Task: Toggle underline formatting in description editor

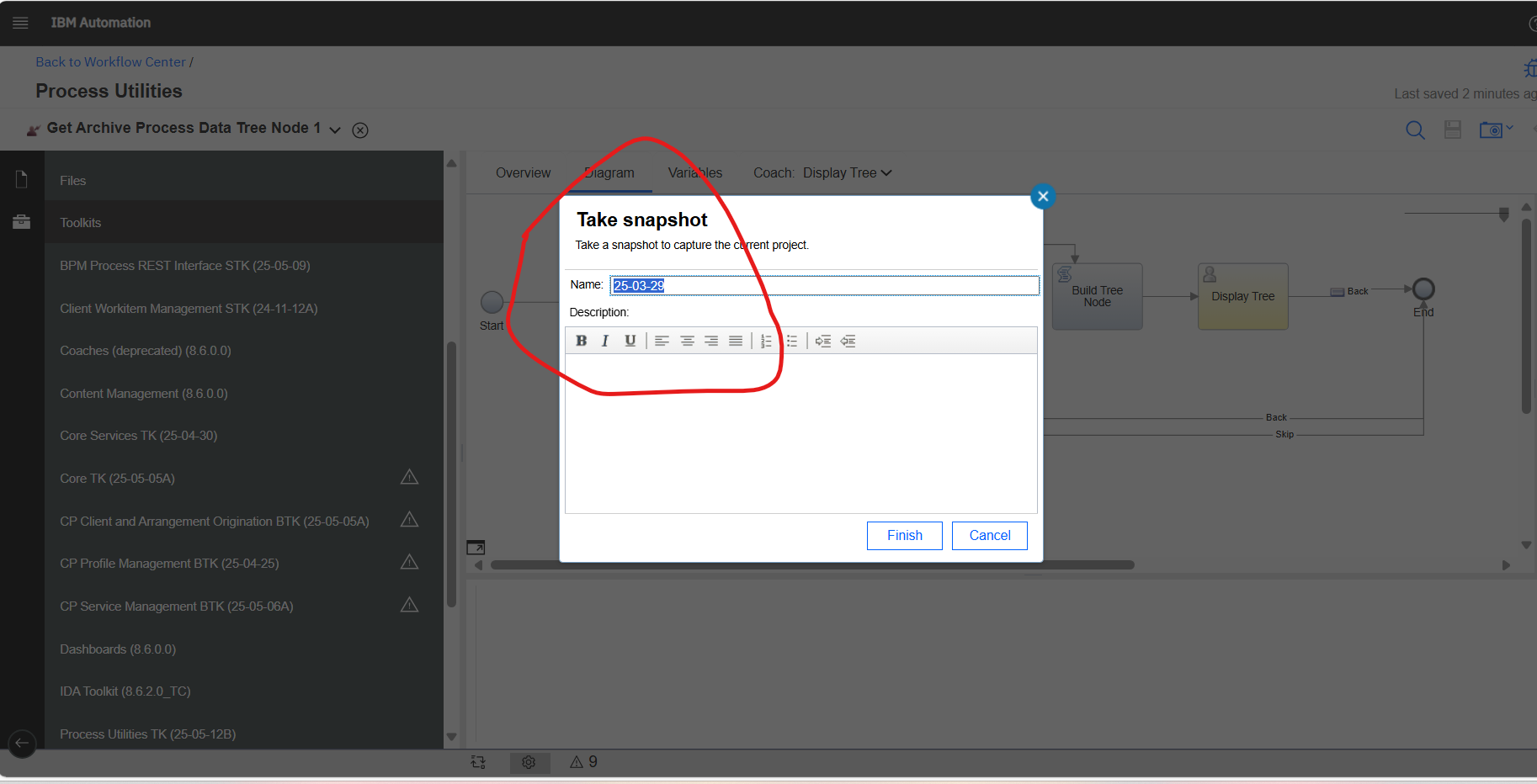Action: pos(630,341)
